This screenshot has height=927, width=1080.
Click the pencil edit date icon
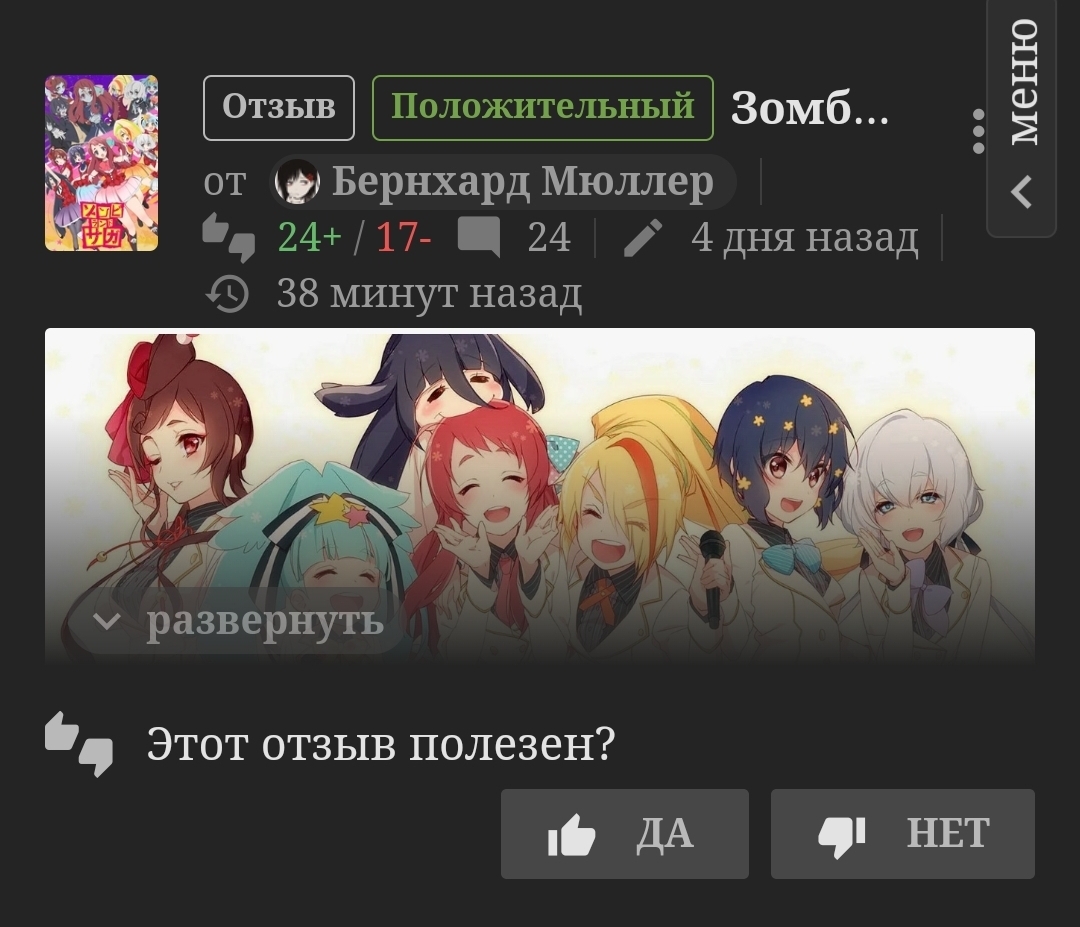[643, 238]
